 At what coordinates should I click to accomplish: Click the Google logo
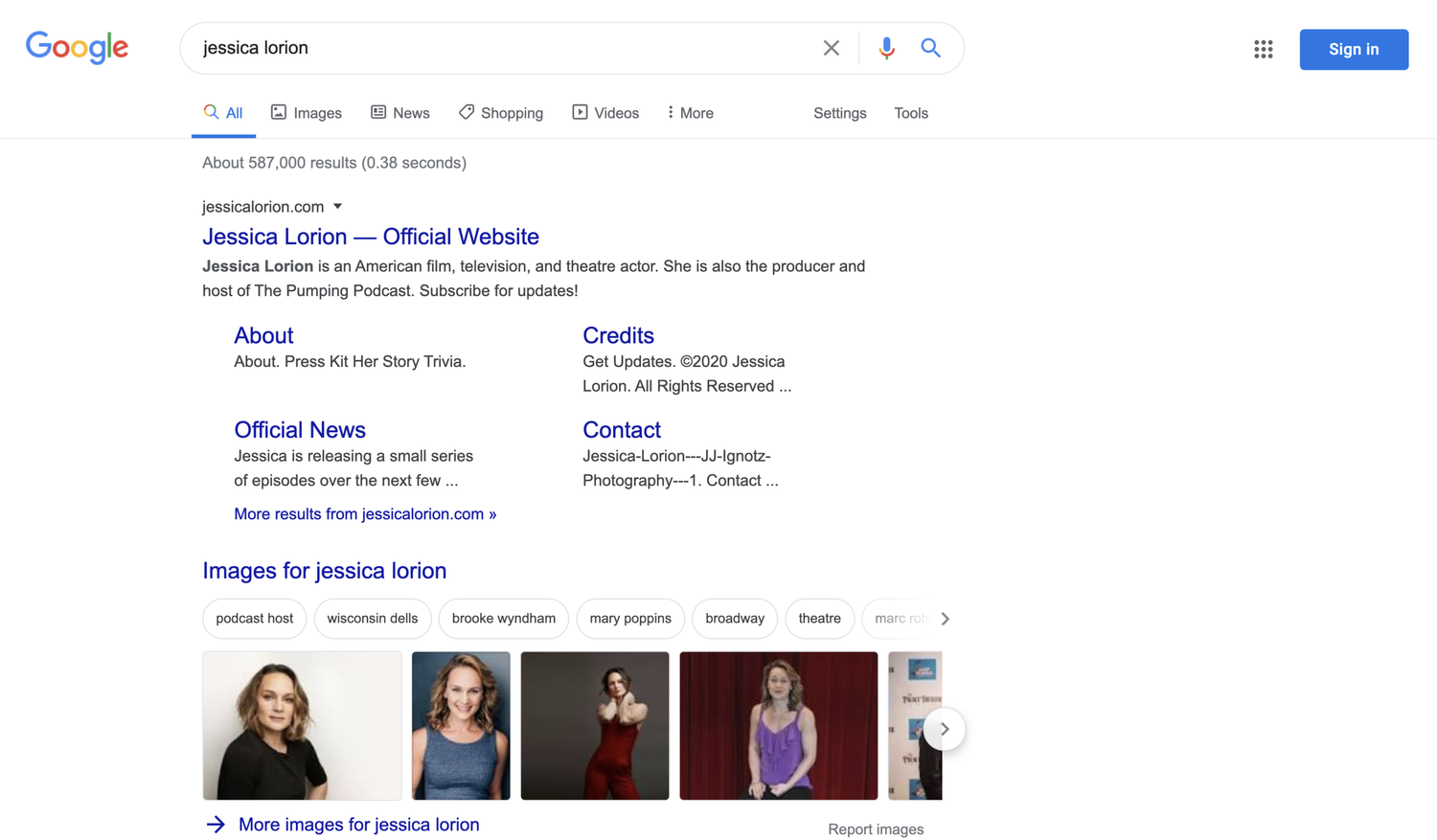click(x=77, y=47)
